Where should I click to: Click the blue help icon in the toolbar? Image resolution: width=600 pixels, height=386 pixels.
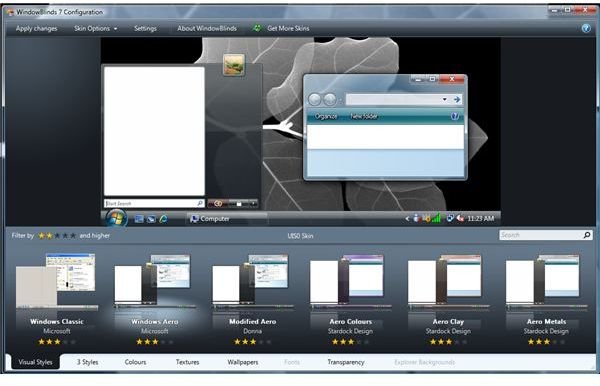[x=586, y=28]
